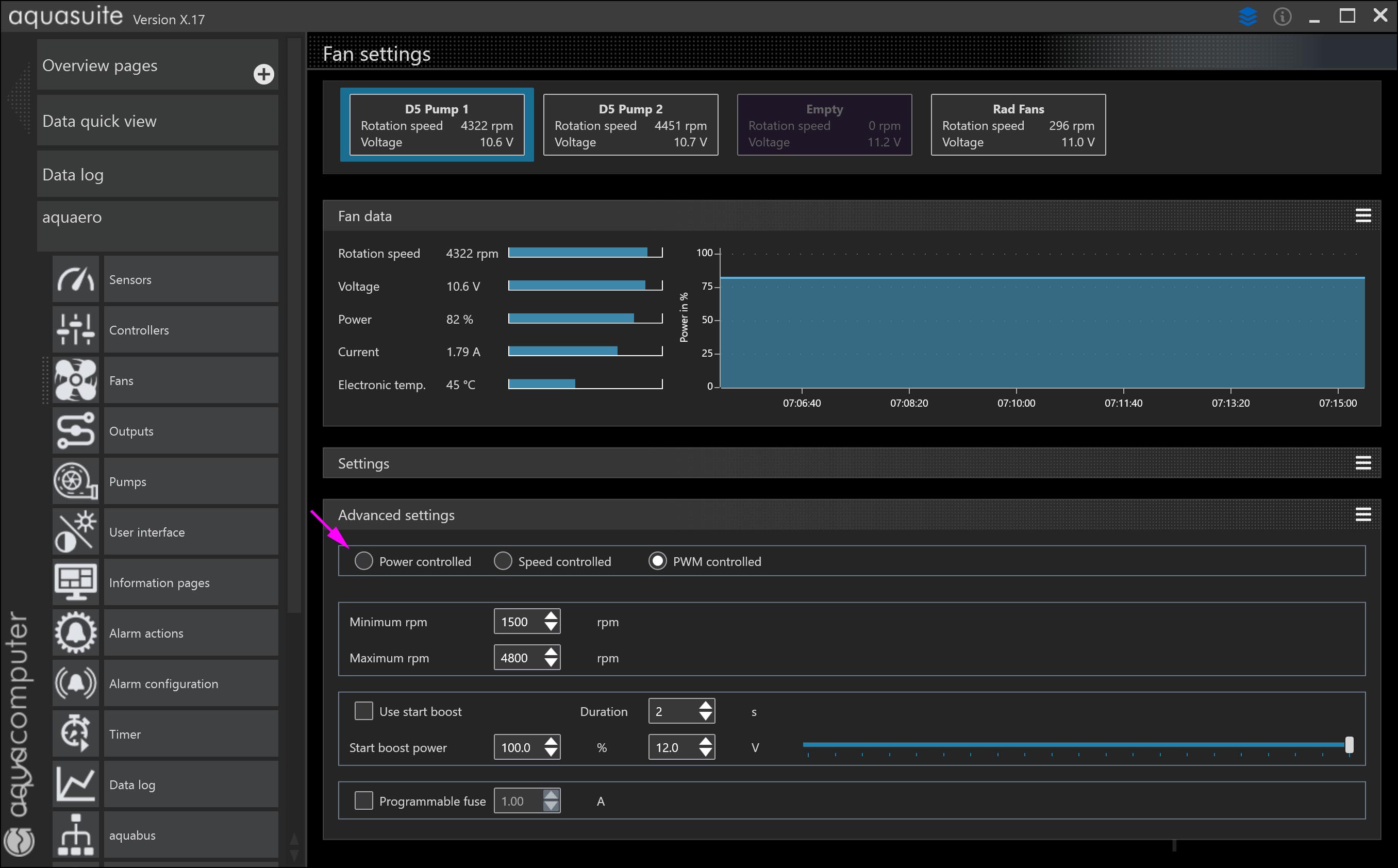Choose the Speed controlled option
This screenshot has width=1398, height=868.
click(503, 561)
